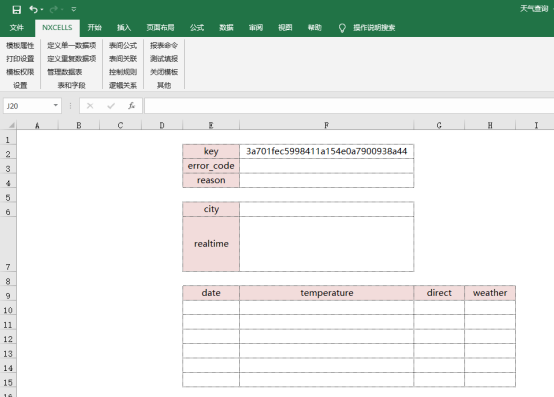The width and height of the screenshot is (554, 397).
Task: Click 关闭模板 button
Action: coord(164,72)
